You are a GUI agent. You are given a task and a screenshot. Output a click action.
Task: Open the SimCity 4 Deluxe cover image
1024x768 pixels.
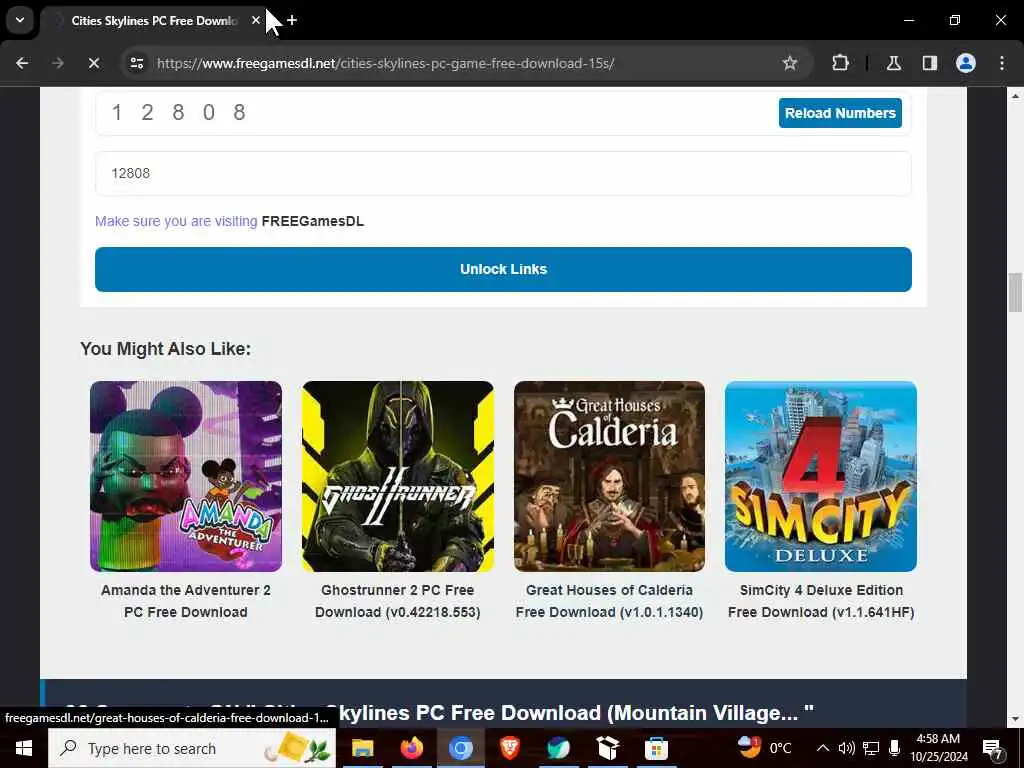[821, 476]
